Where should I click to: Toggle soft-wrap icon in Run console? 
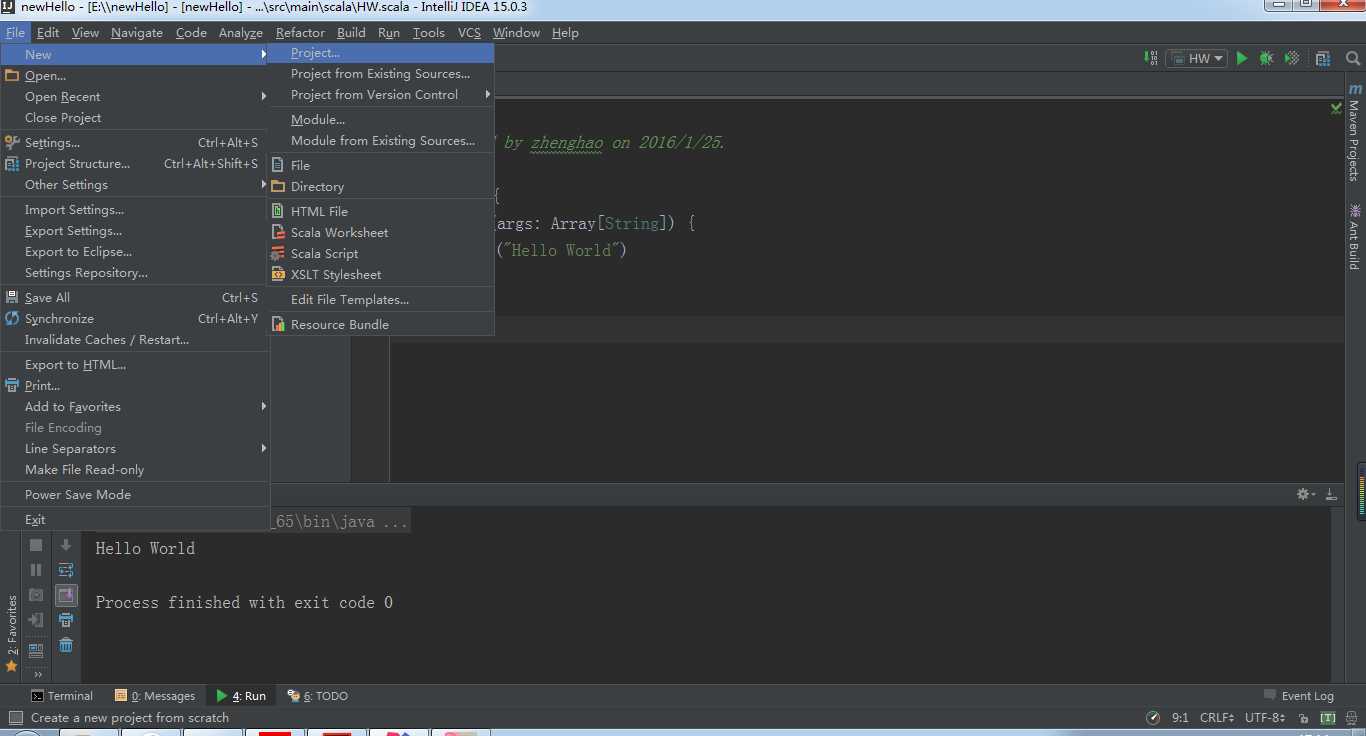click(x=66, y=570)
